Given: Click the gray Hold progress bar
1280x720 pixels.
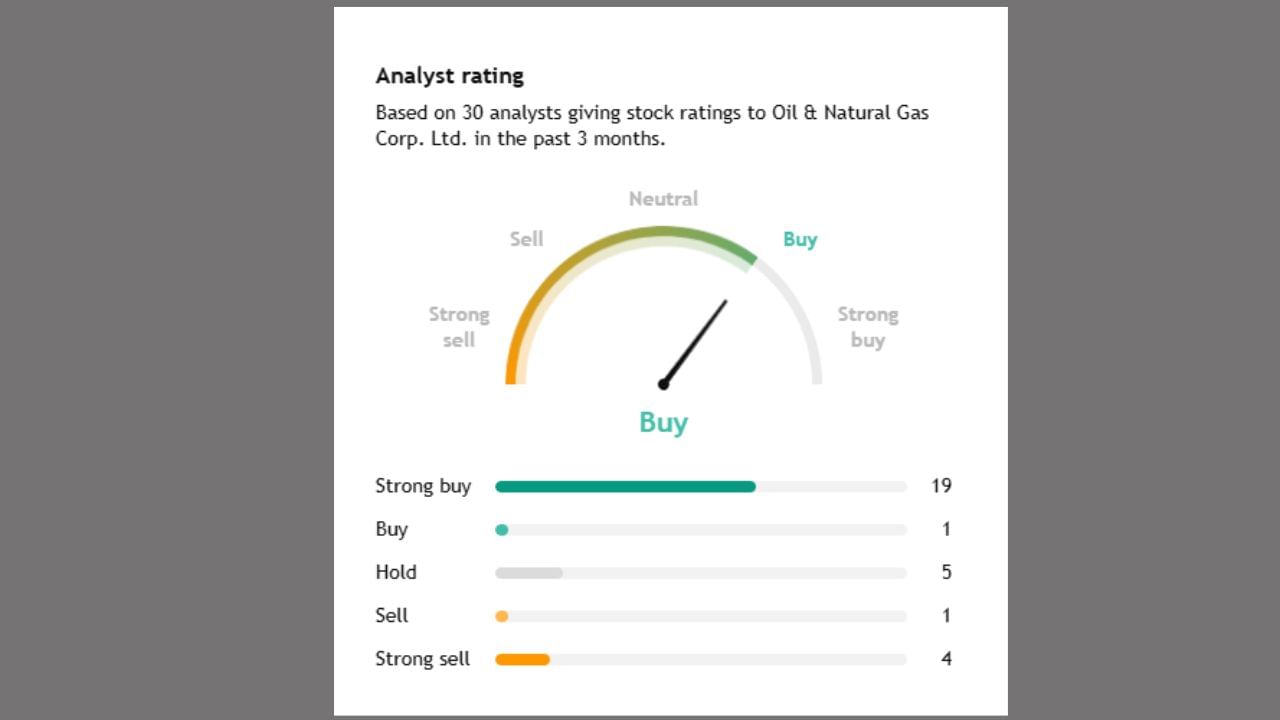Looking at the screenshot, I should (529, 573).
